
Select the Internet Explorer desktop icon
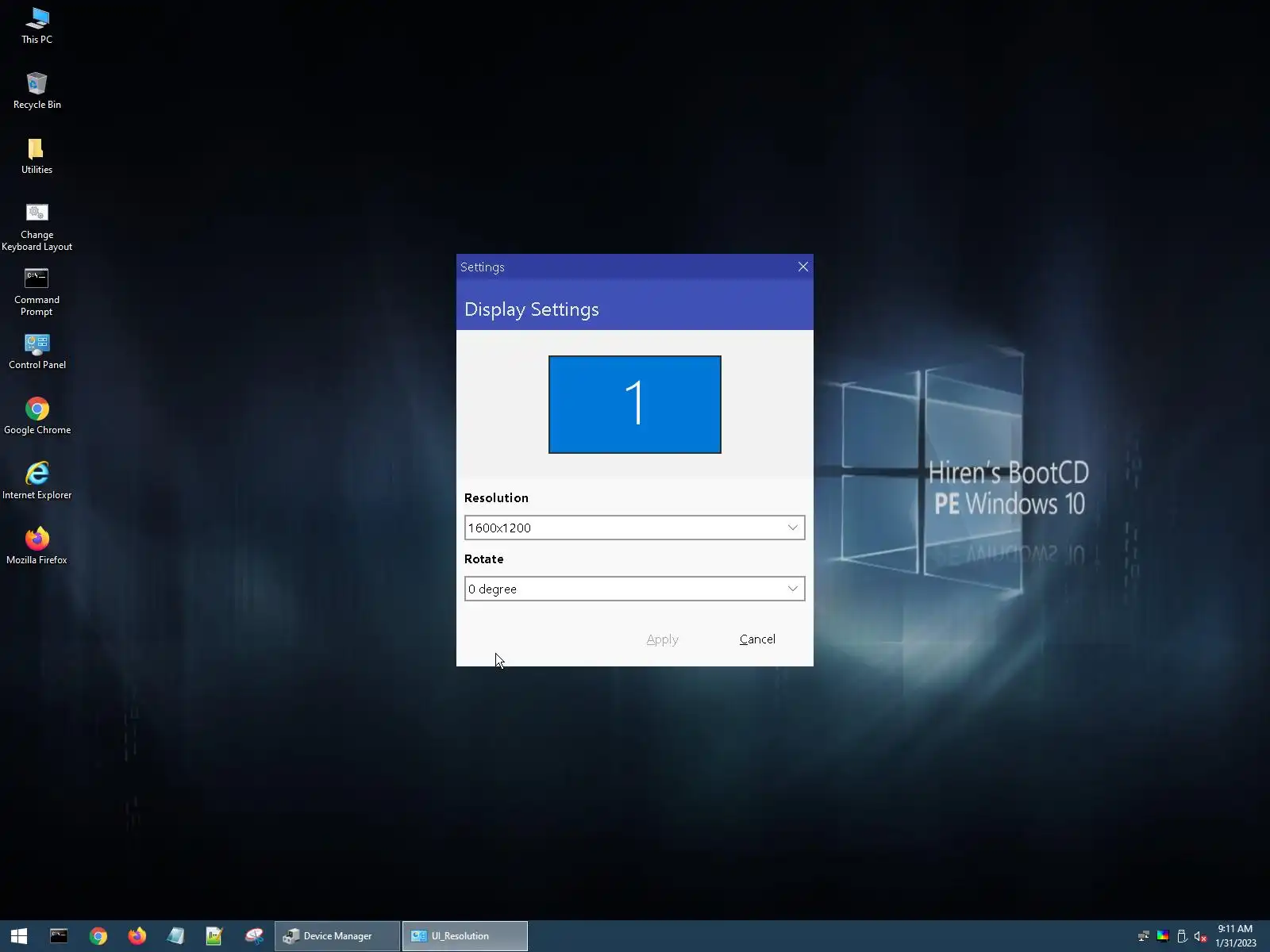point(37,482)
